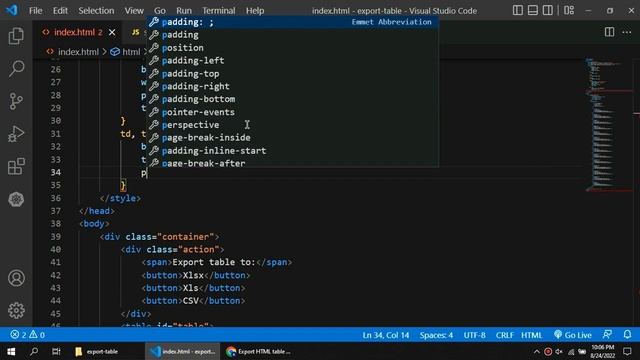The image size is (640, 360).
Task: Open the Customize Layout icon
Action: pyautogui.click(x=569, y=10)
